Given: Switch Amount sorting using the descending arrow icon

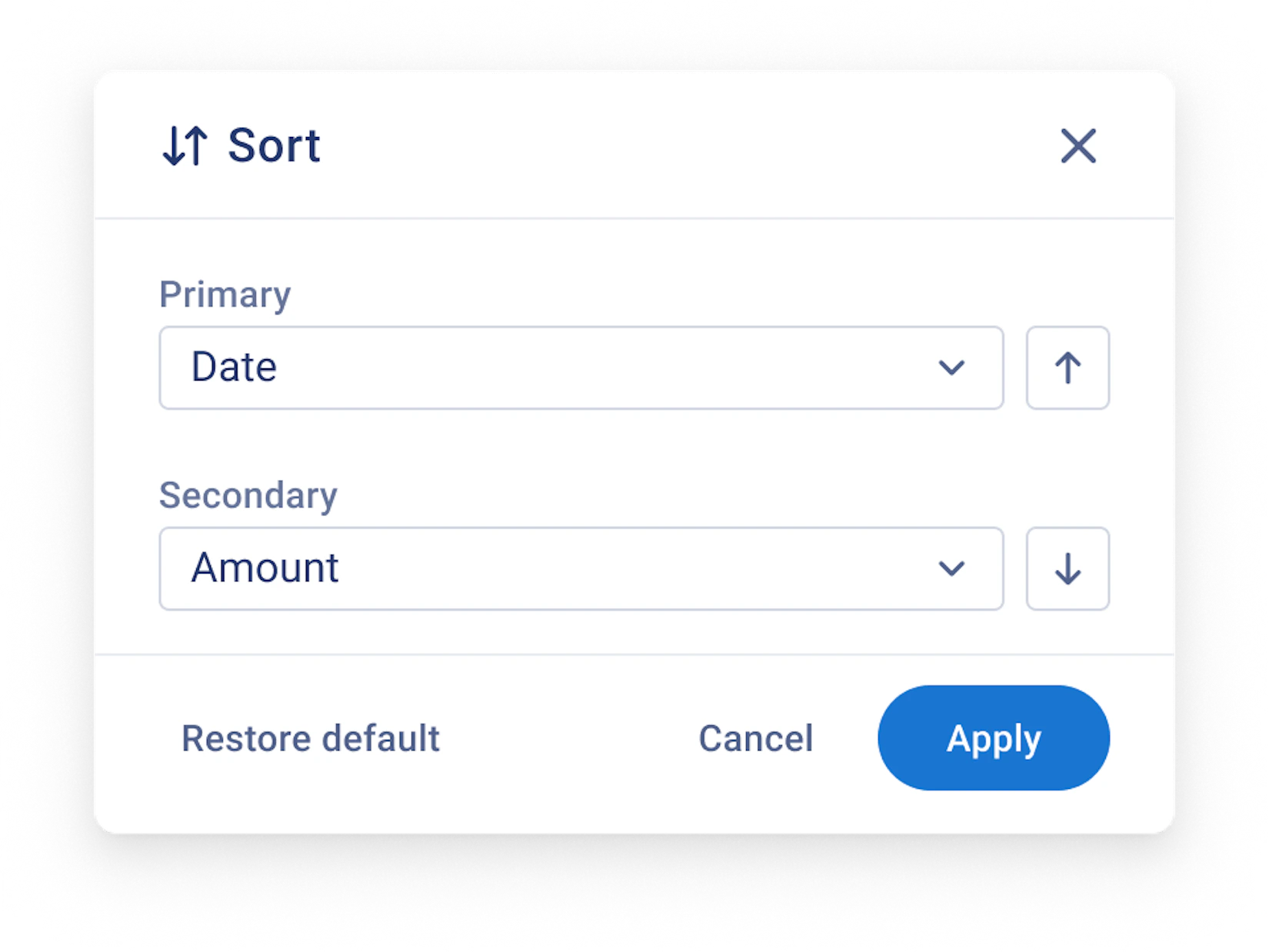Looking at the screenshot, I should [x=1067, y=568].
